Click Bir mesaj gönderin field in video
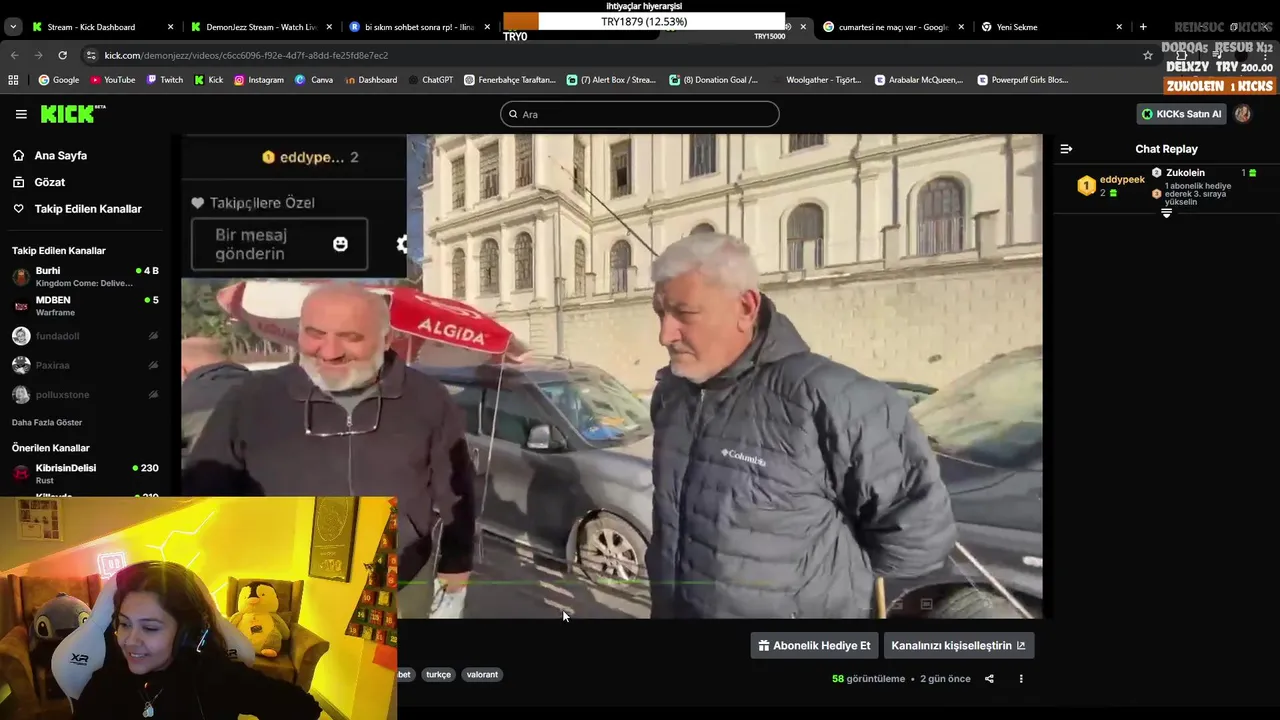The width and height of the screenshot is (1280, 720). pos(279,244)
